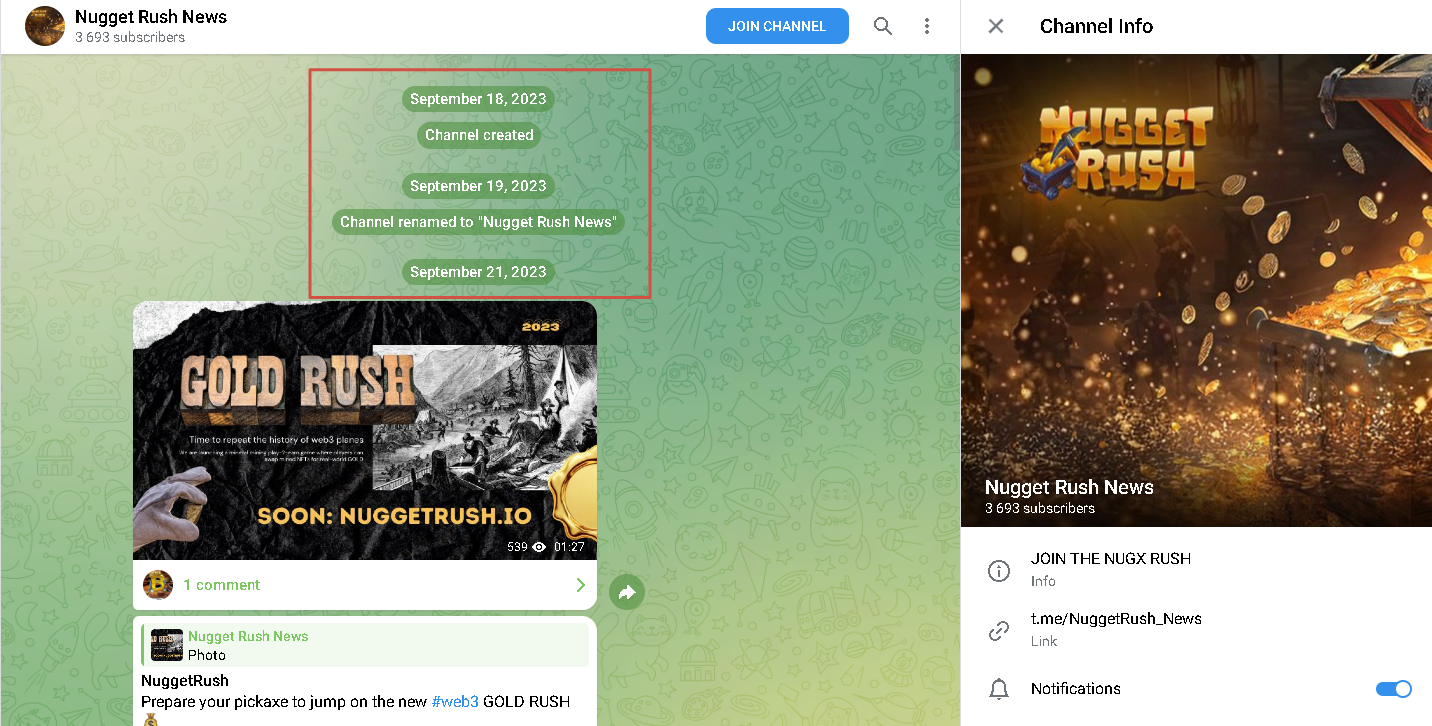The width and height of the screenshot is (1432, 726).
Task: Play the GOLD RUSH video thumbnail
Action: 365,430
